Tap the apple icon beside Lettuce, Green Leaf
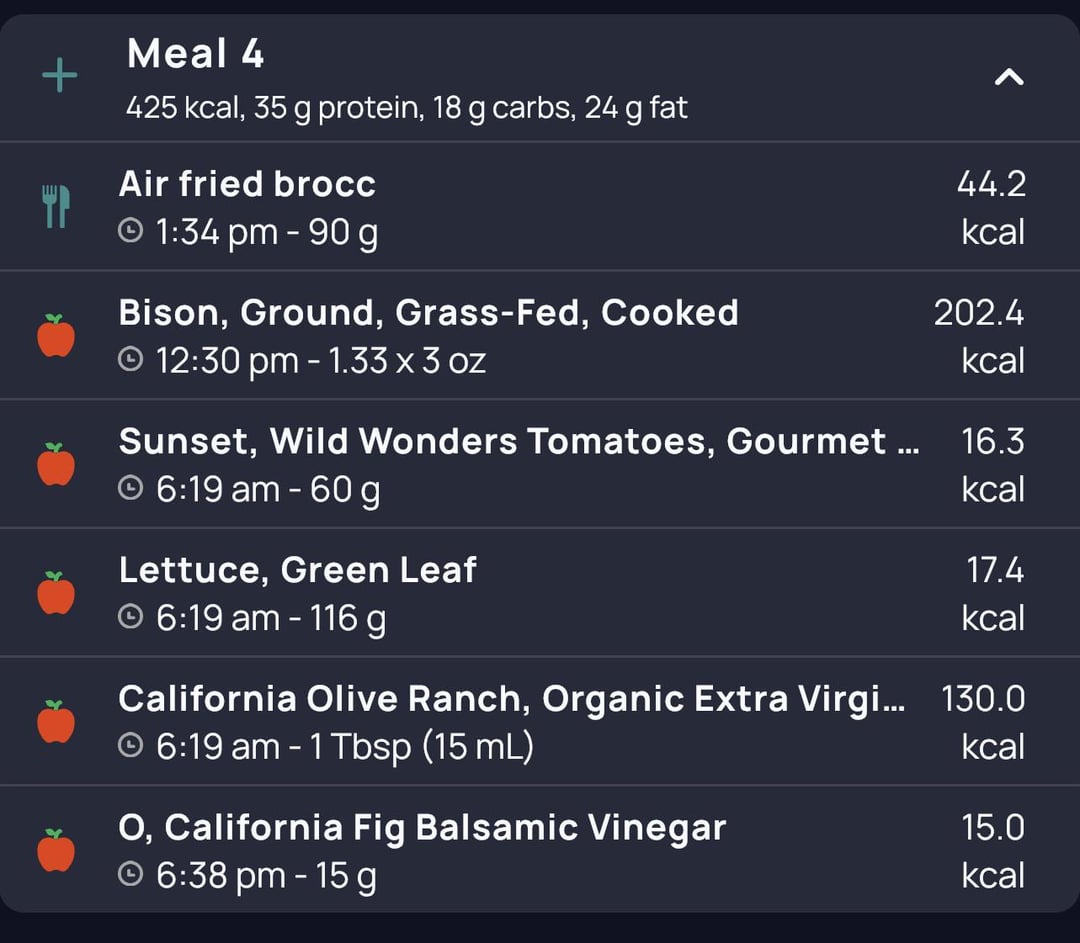 56,592
